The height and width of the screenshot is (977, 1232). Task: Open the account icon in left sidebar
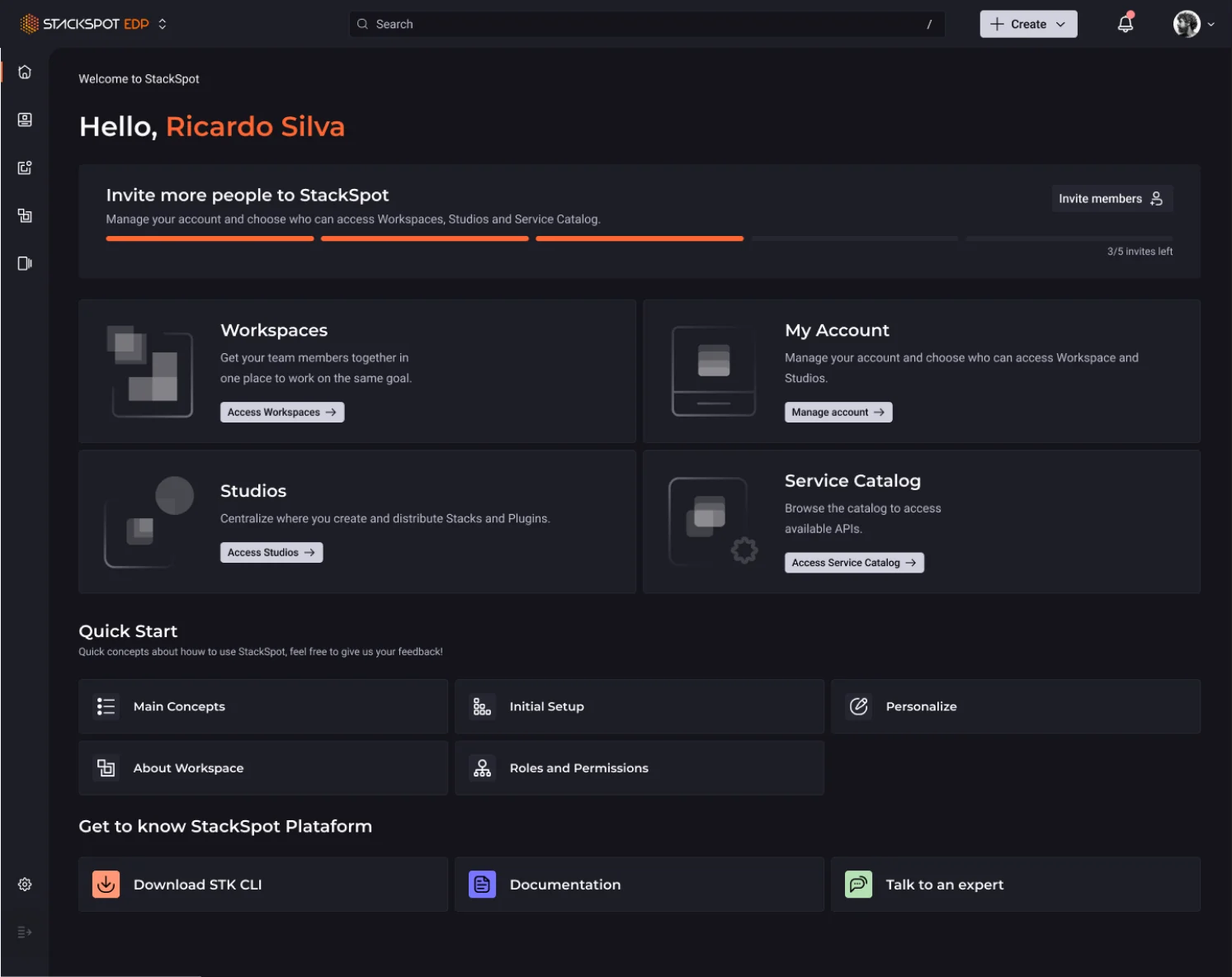[25, 120]
